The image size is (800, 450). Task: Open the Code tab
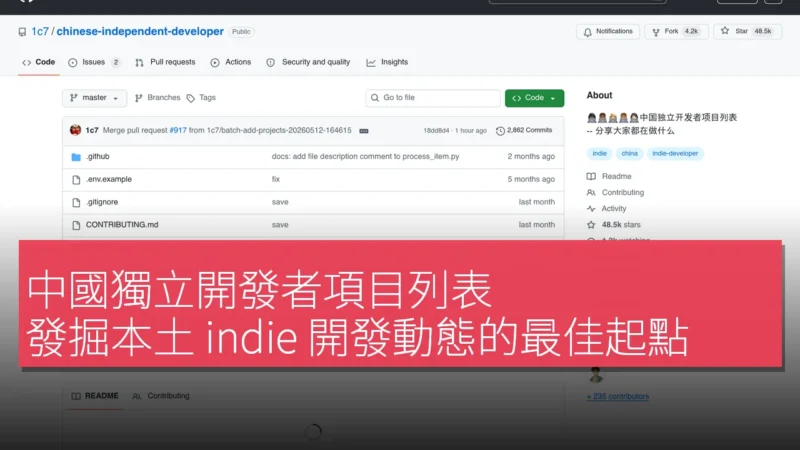point(39,62)
